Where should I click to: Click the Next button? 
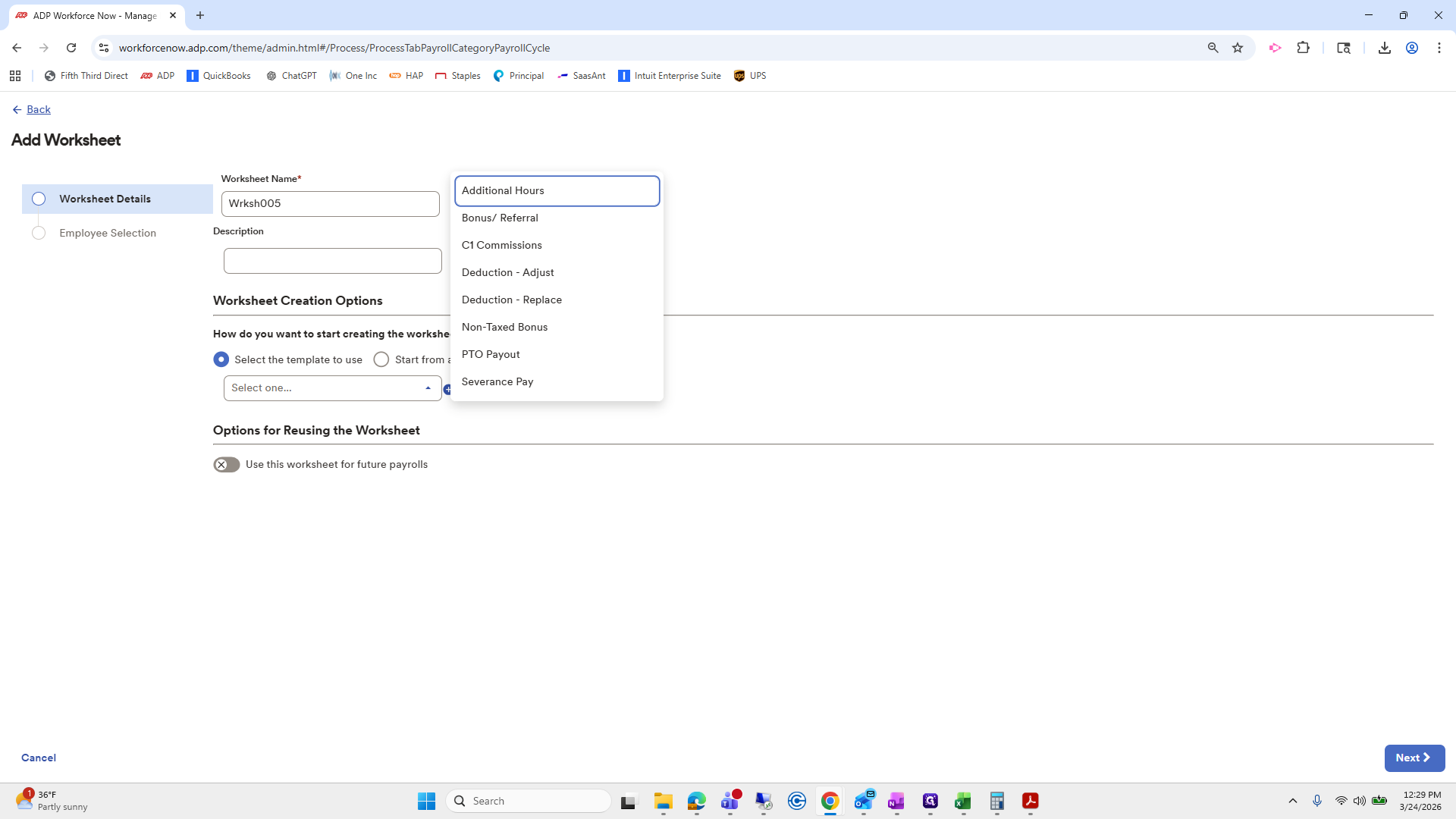(x=1414, y=758)
